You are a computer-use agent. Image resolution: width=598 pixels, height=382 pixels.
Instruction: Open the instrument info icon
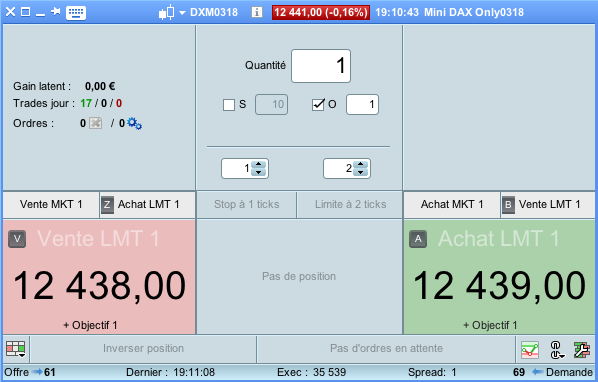(257, 13)
